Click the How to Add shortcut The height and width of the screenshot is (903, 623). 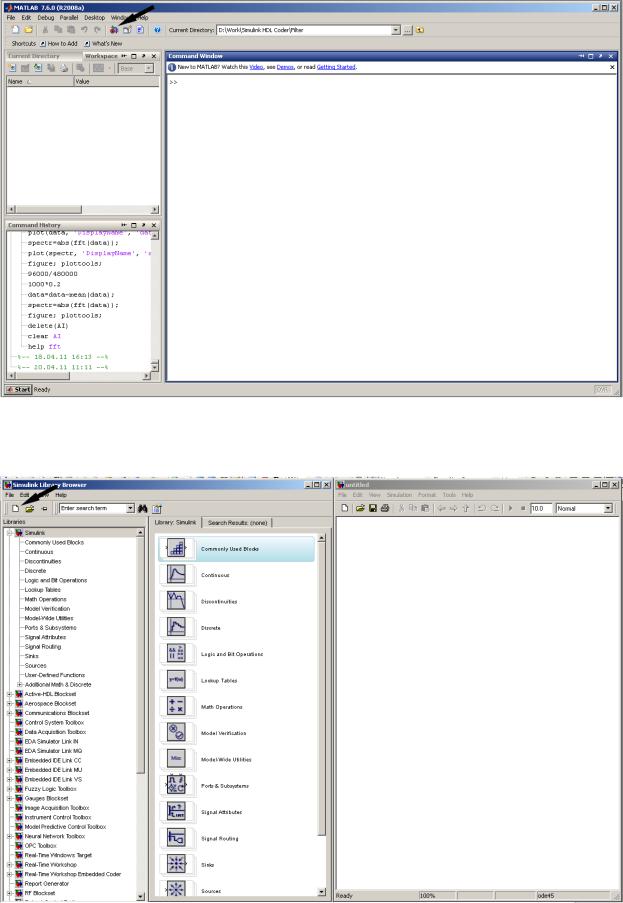tap(58, 44)
